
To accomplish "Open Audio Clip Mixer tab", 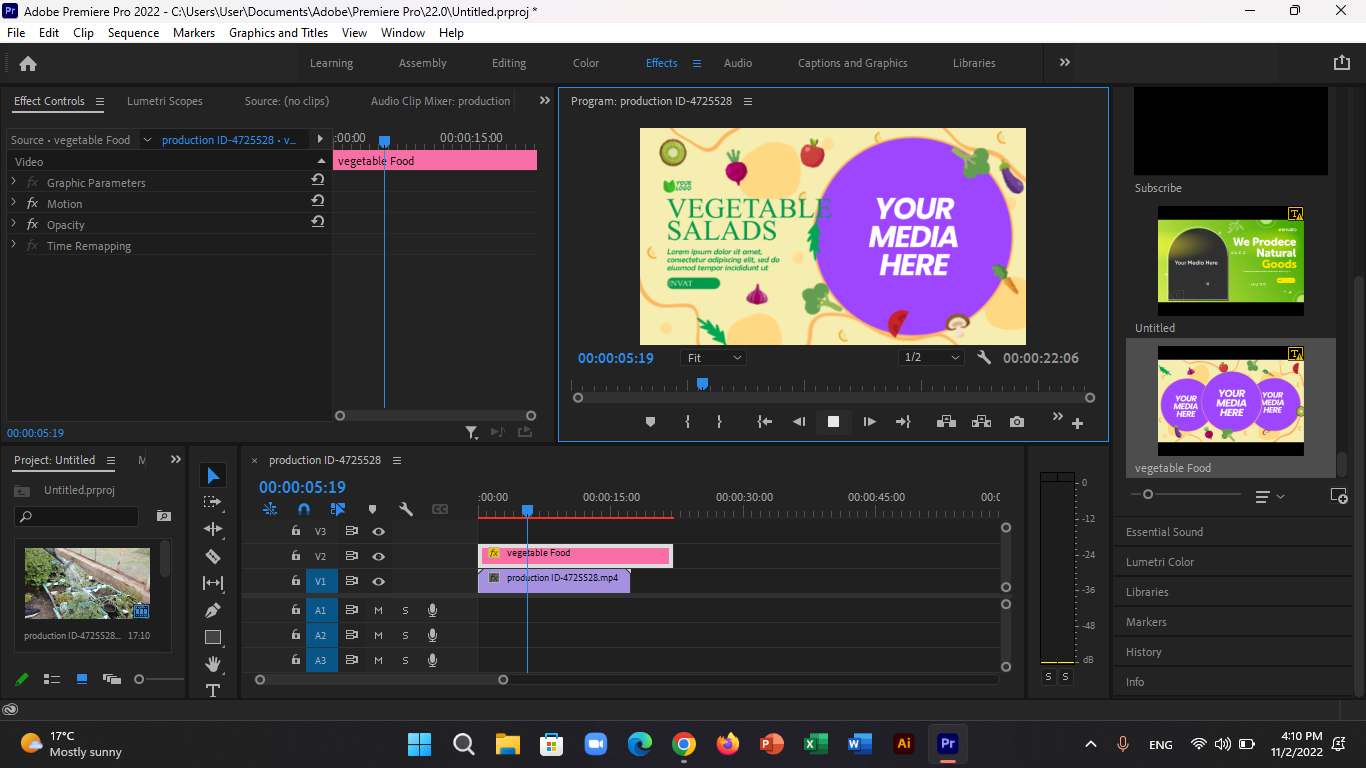I will click(440, 101).
